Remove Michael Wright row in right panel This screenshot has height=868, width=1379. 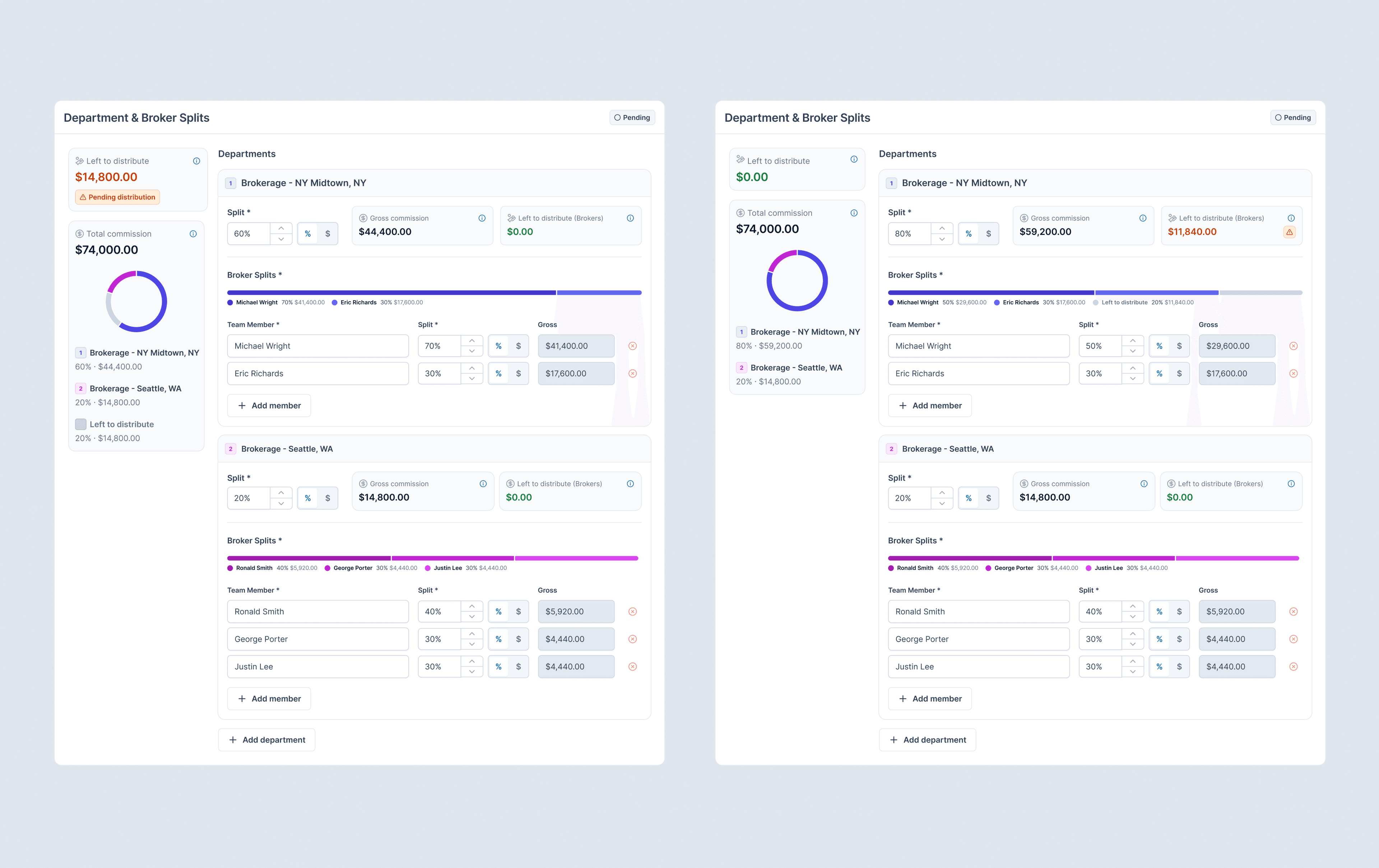coord(1293,346)
